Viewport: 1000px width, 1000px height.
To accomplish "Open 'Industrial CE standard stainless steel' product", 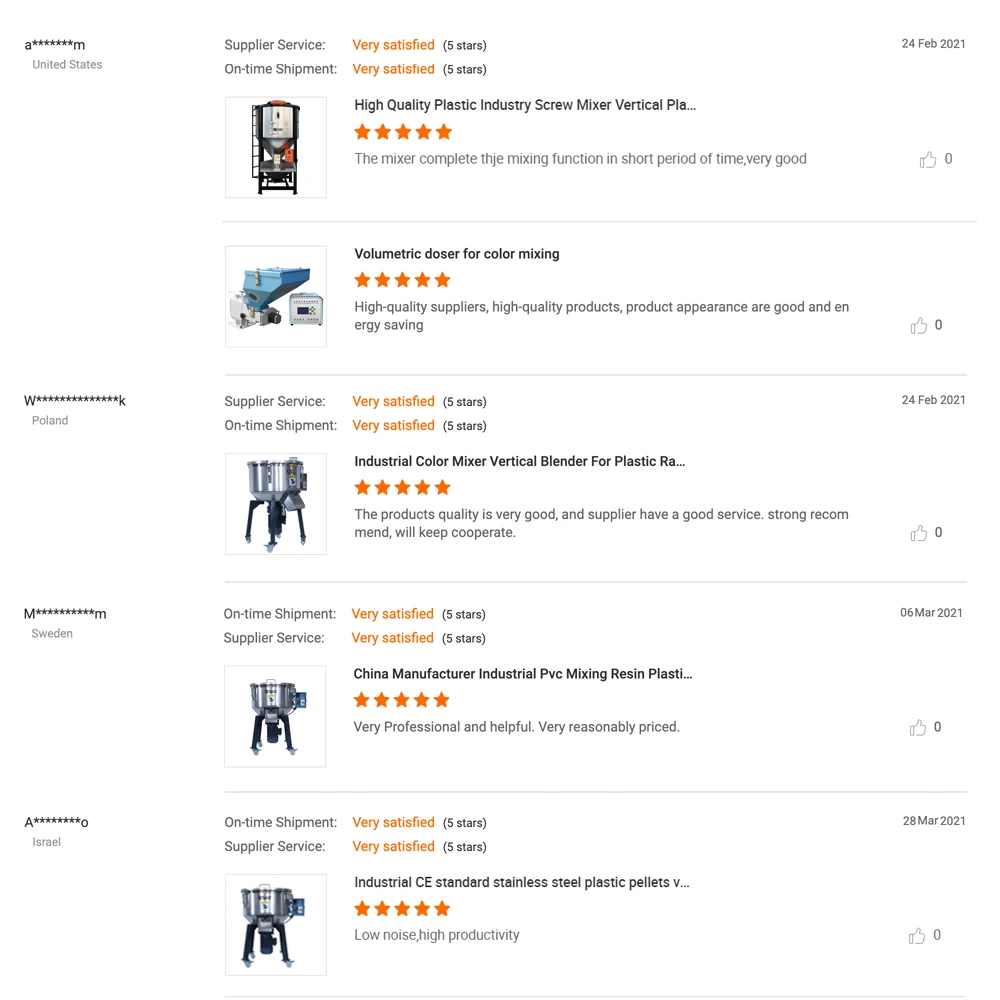I will (x=522, y=883).
